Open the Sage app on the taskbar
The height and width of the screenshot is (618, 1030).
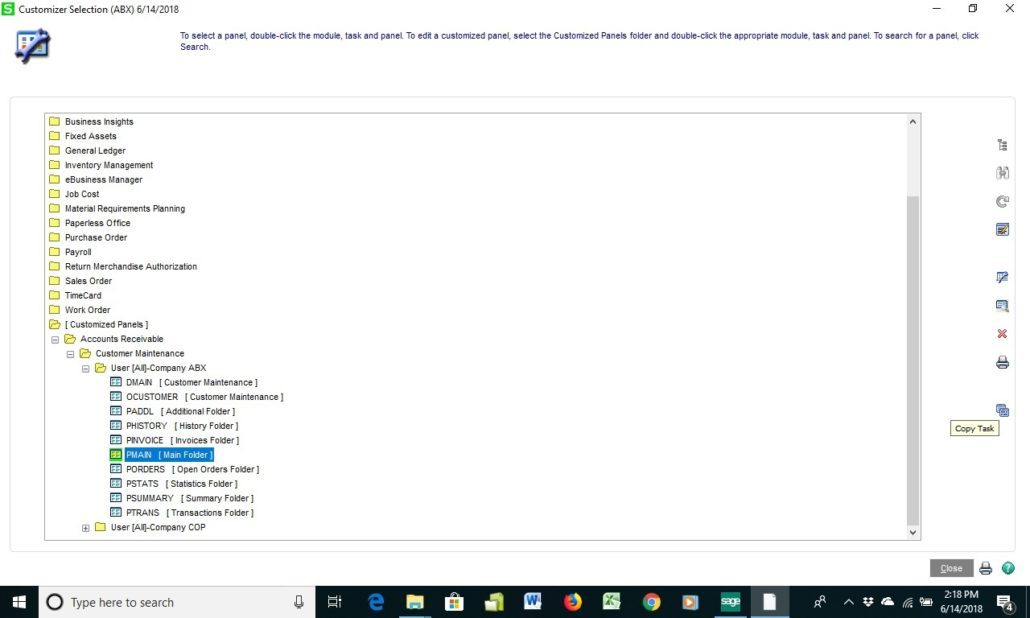731,602
